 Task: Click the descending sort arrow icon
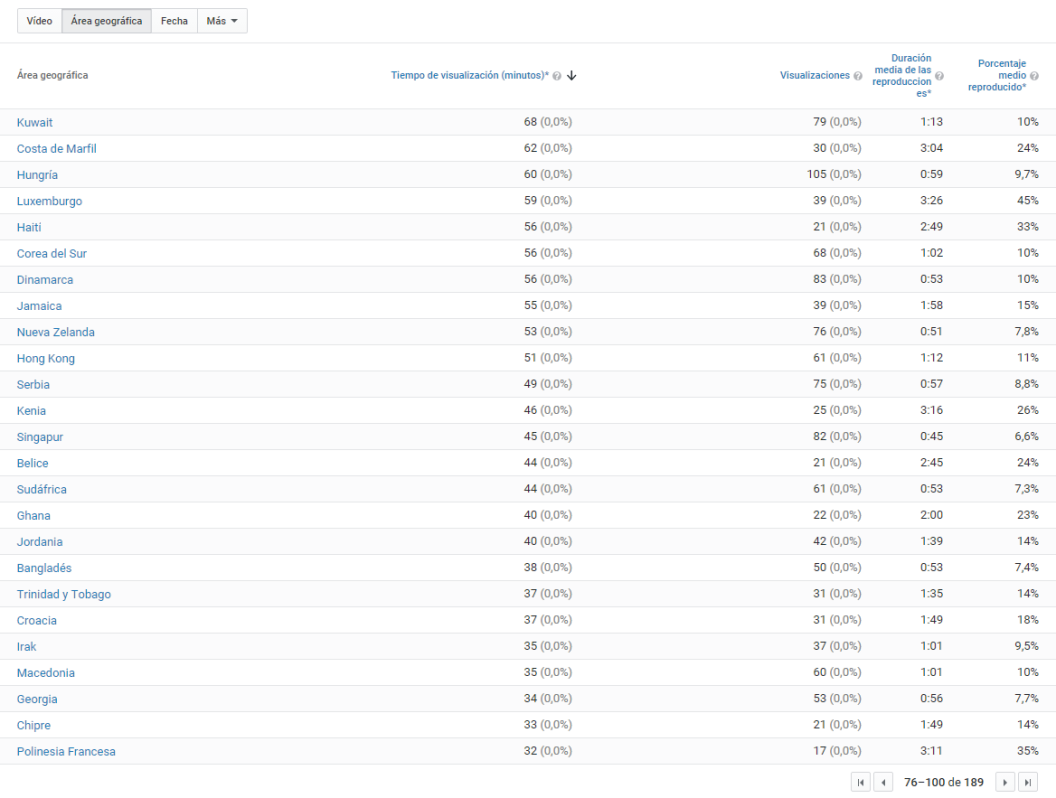[572, 76]
